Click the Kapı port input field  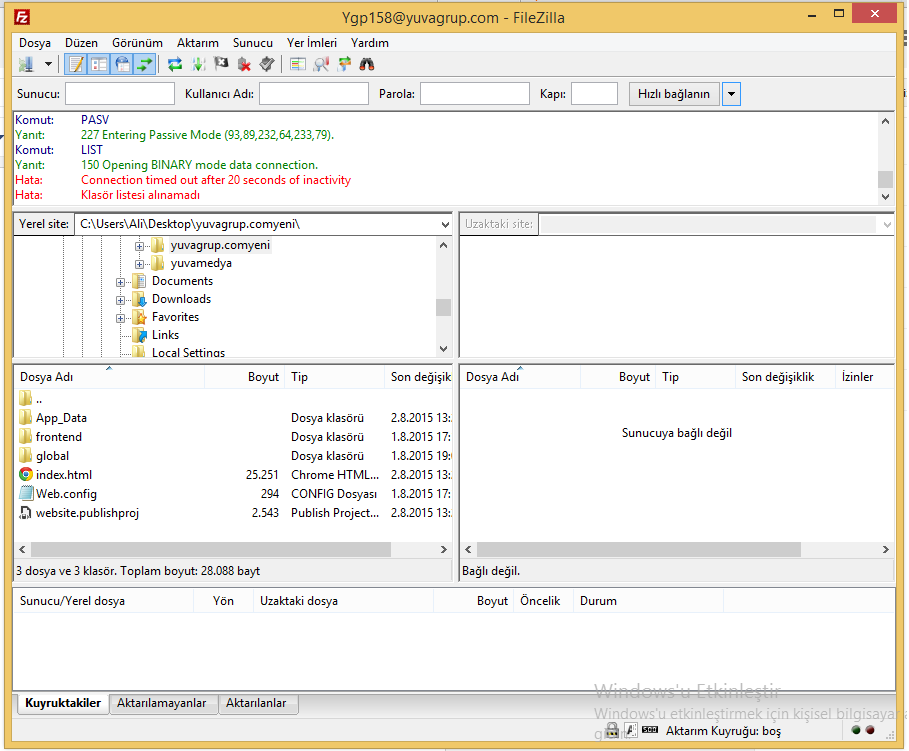click(594, 94)
